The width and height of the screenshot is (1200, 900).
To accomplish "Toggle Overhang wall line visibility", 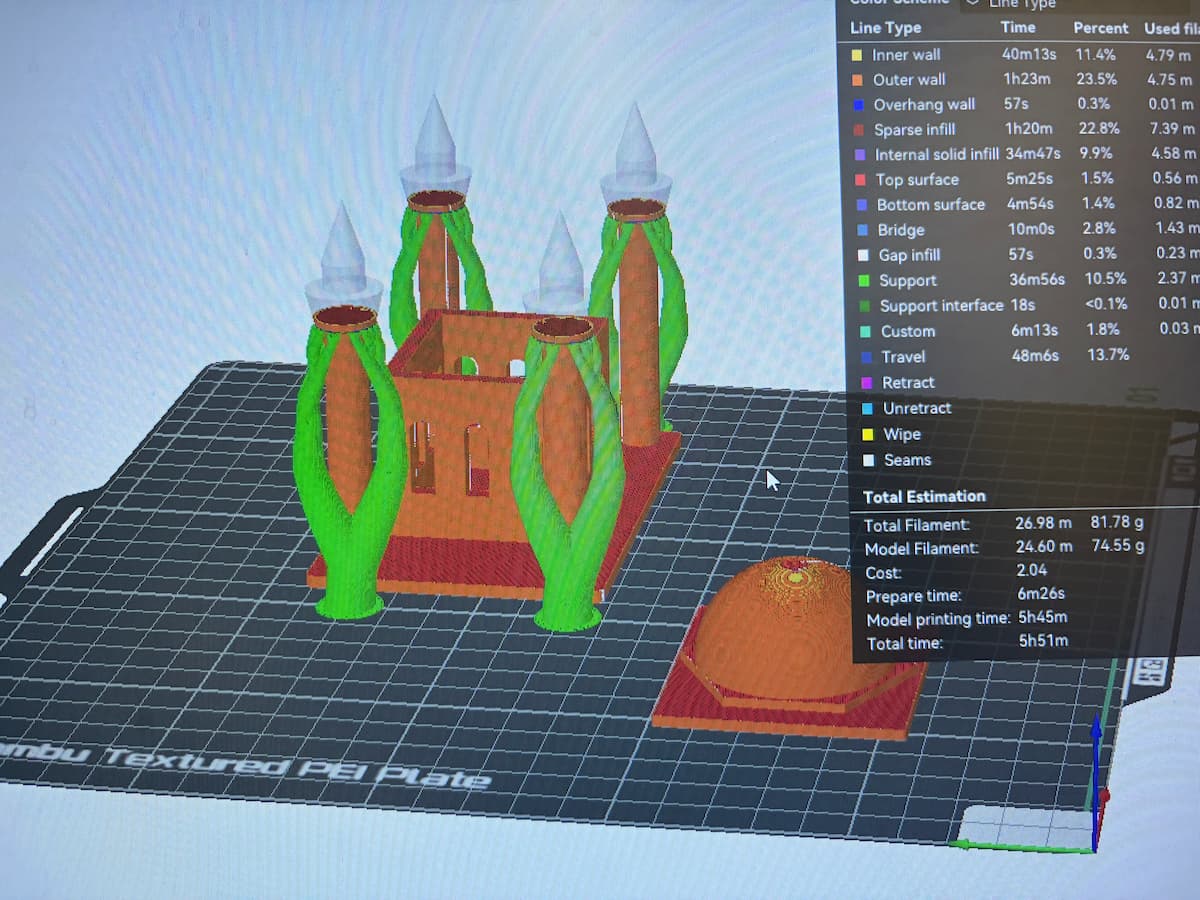I will (923, 105).
